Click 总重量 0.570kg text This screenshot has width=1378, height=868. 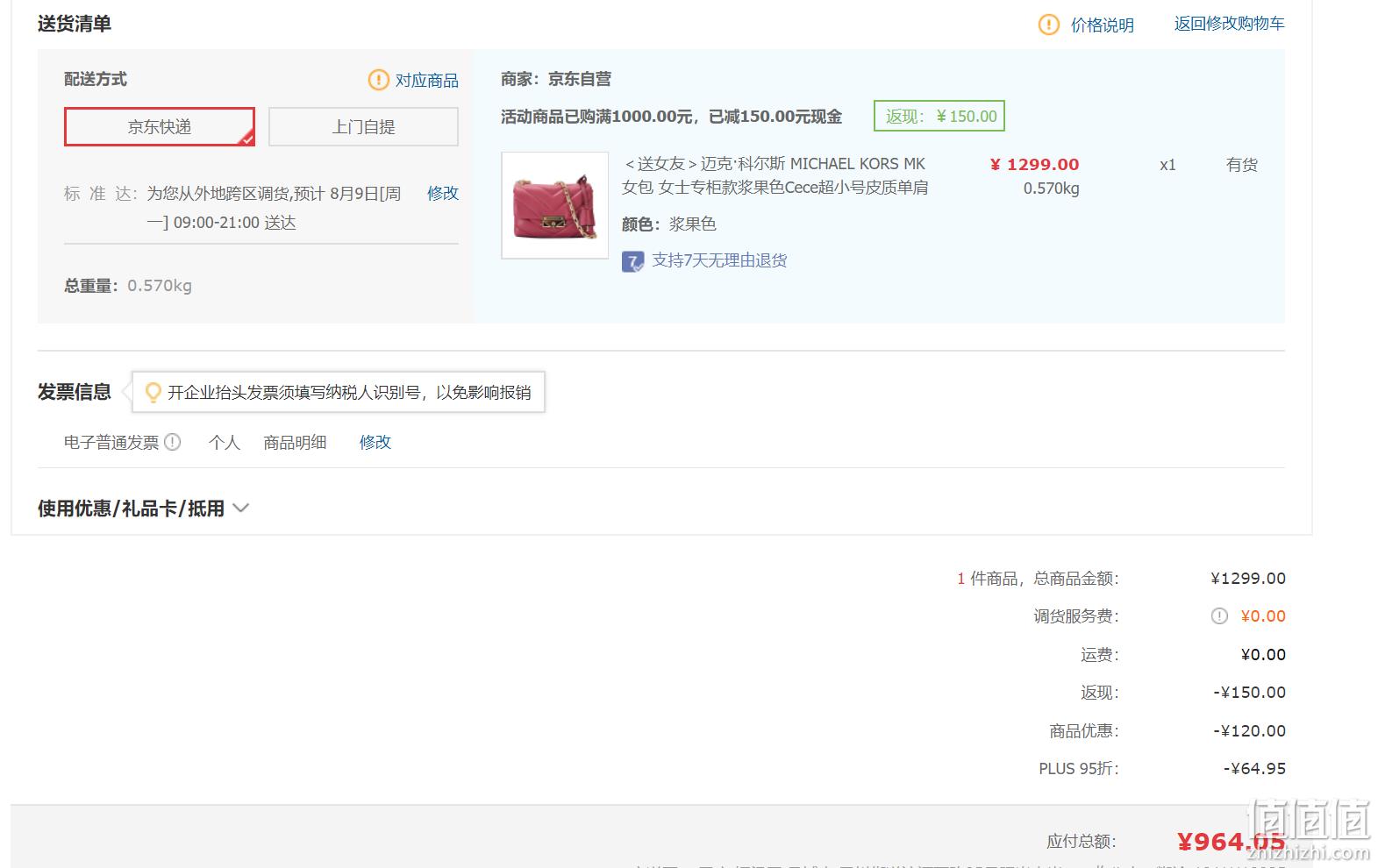[x=128, y=286]
